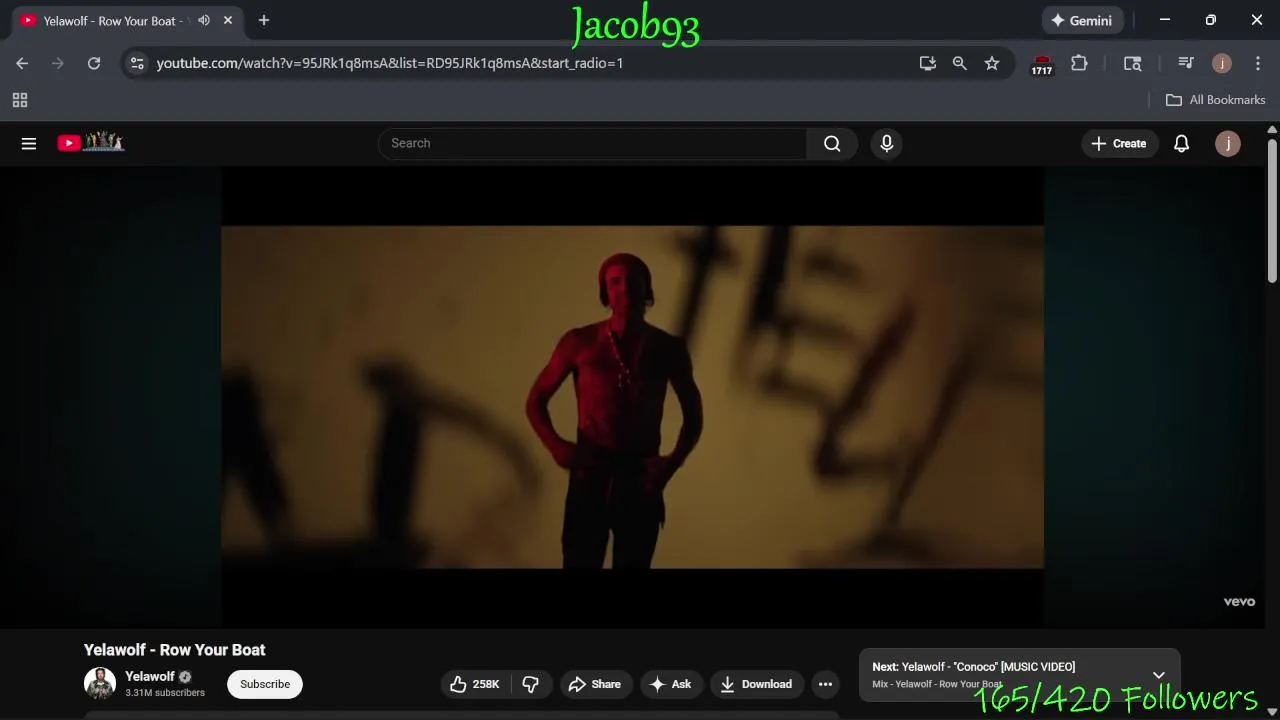Open the apps grid in bookmarks bar
The width and height of the screenshot is (1280, 720).
click(x=20, y=100)
